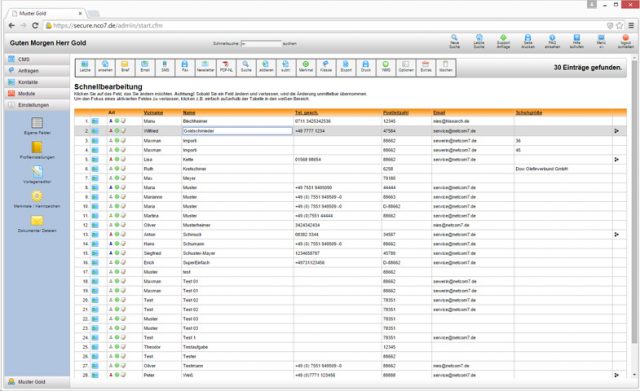Expand row arrow for Anton Schmuck

pos(616,234)
